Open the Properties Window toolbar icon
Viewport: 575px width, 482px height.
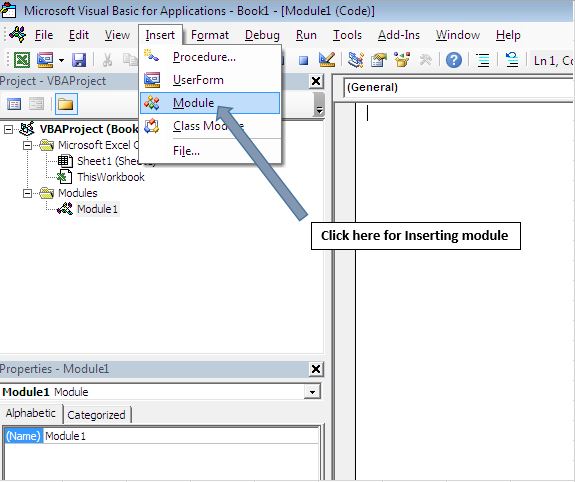click(379, 60)
